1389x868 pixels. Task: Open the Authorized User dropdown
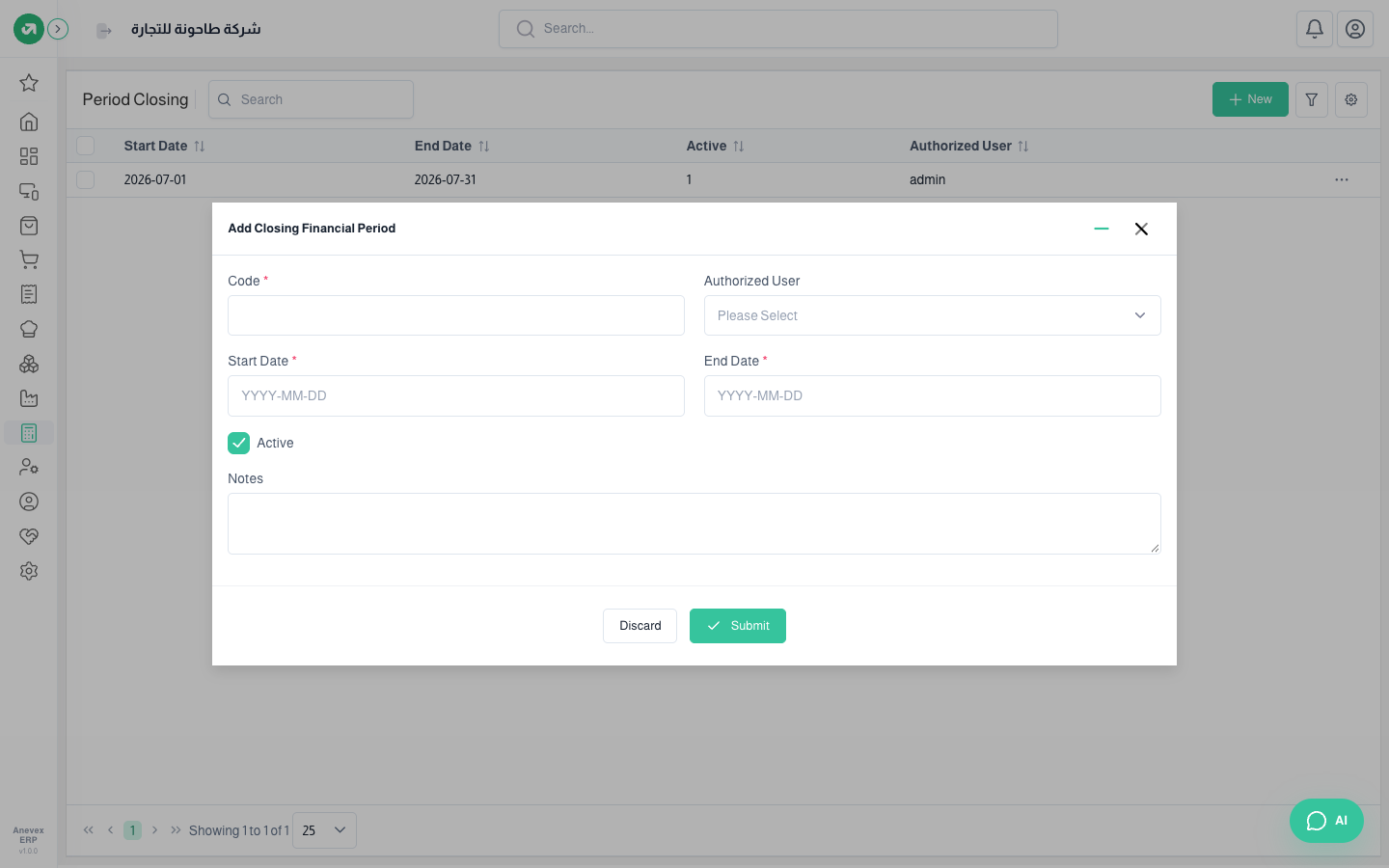[932, 315]
